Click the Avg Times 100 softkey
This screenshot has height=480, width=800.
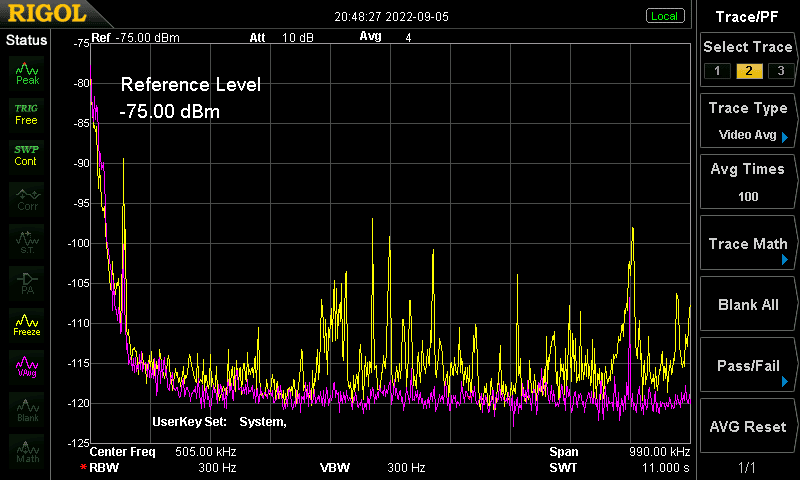pos(747,182)
